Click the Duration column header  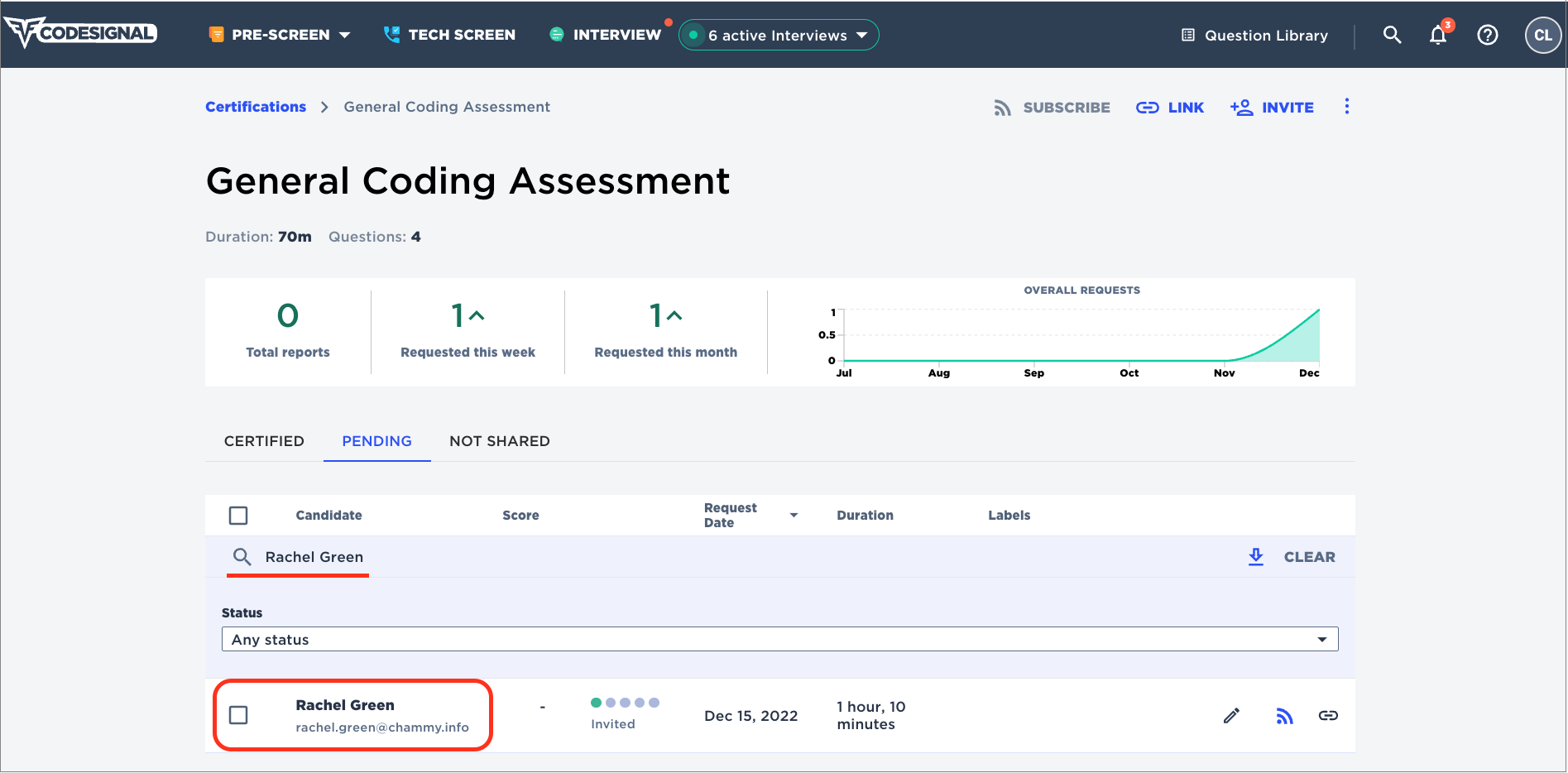pos(865,516)
